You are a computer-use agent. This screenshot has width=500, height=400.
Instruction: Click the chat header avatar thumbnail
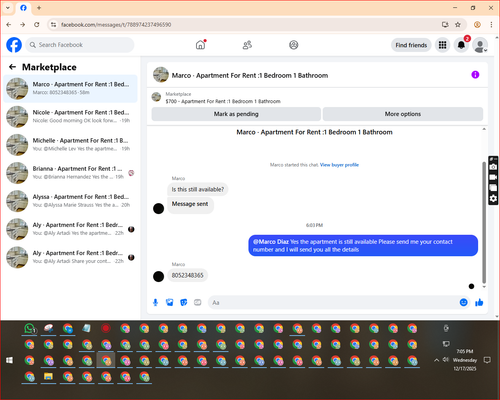[161, 75]
